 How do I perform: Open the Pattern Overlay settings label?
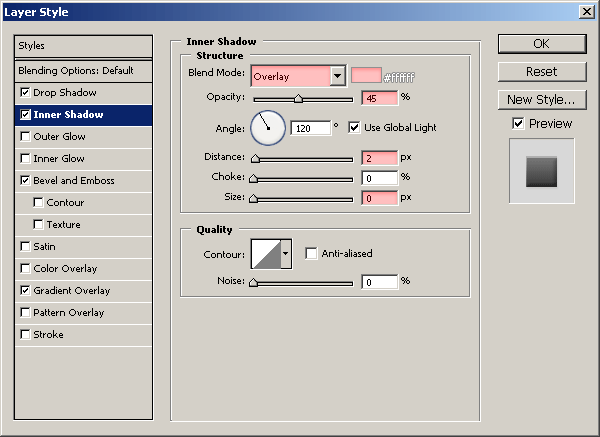point(68,313)
